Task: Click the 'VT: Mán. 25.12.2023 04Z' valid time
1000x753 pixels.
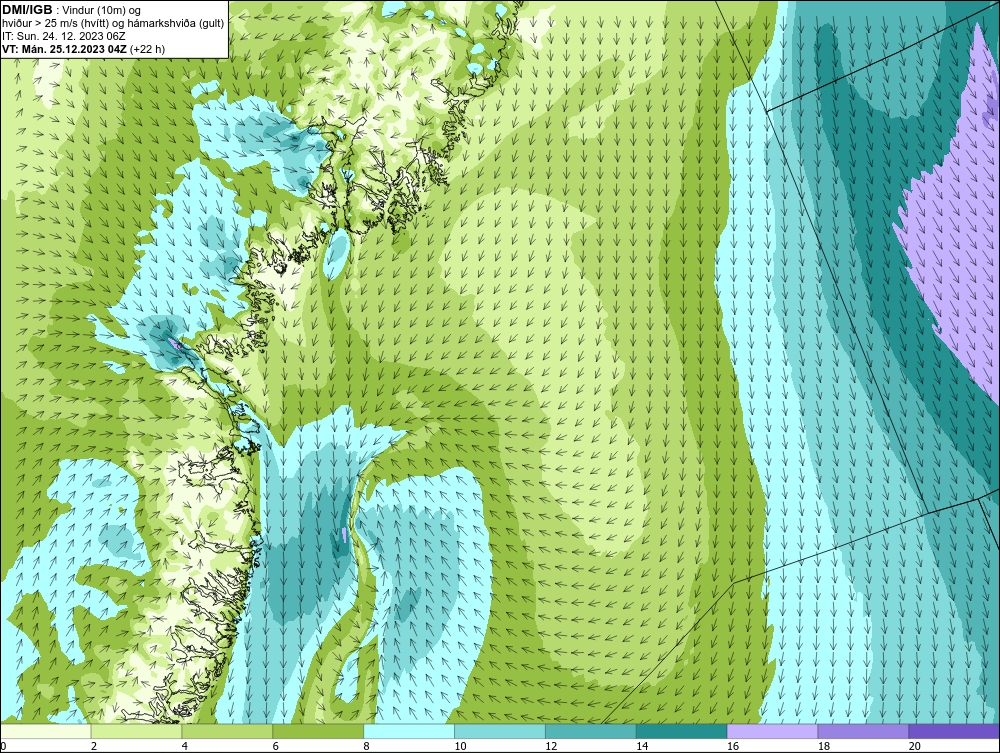Action: coord(64,49)
